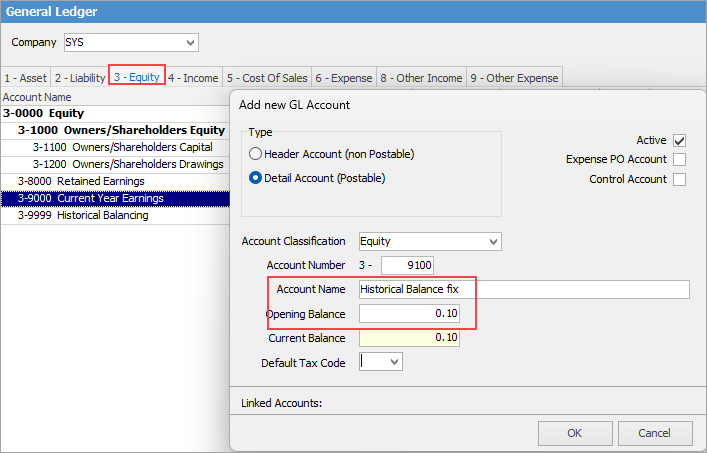Viewport: 707px width, 453px height.
Task: Switch to the 1 - Asset tab
Action: 24,77
